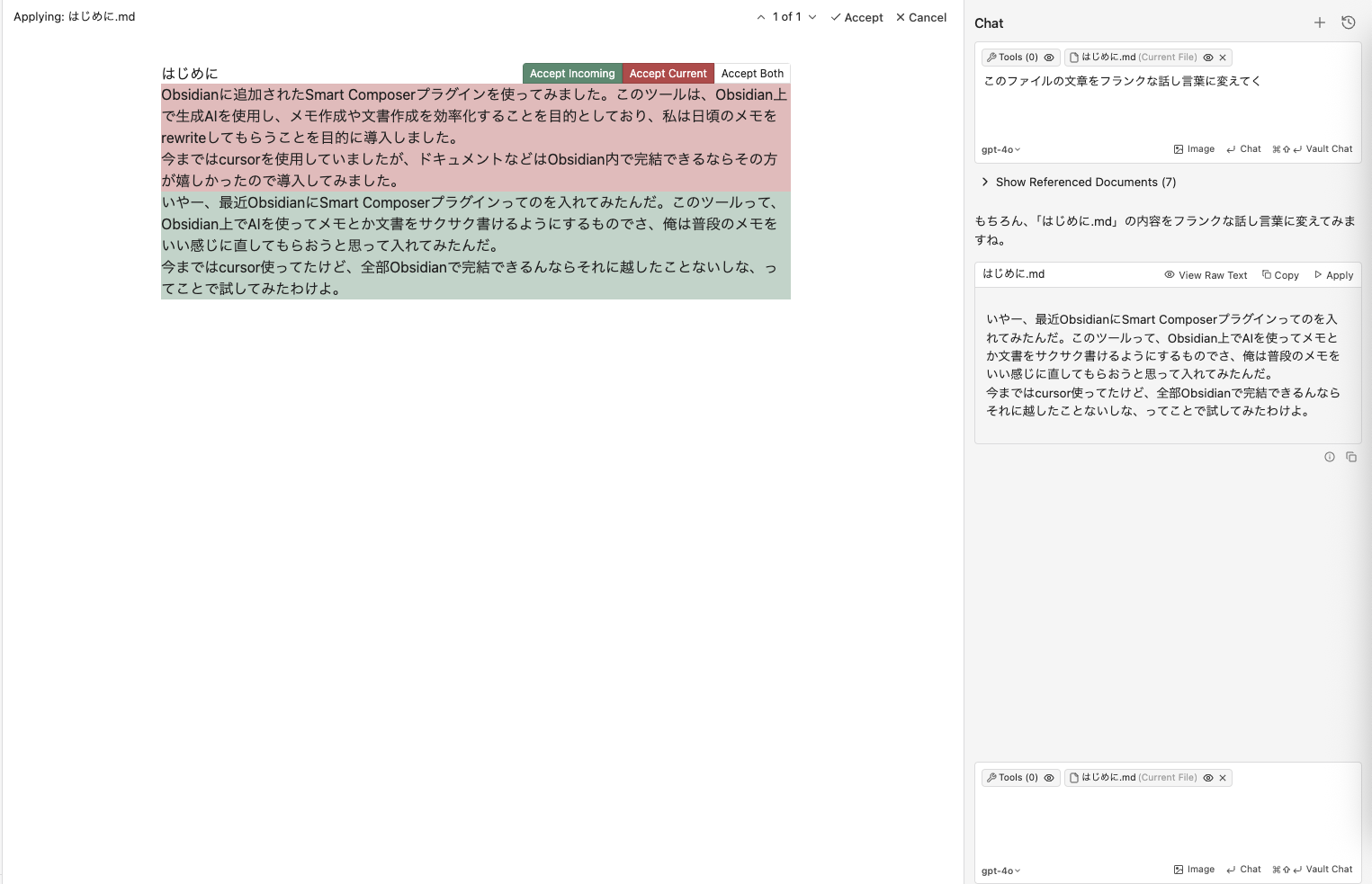The height and width of the screenshot is (884, 1372).
Task: Remove bottom はじめに.md current file chip
Action: click(1223, 778)
